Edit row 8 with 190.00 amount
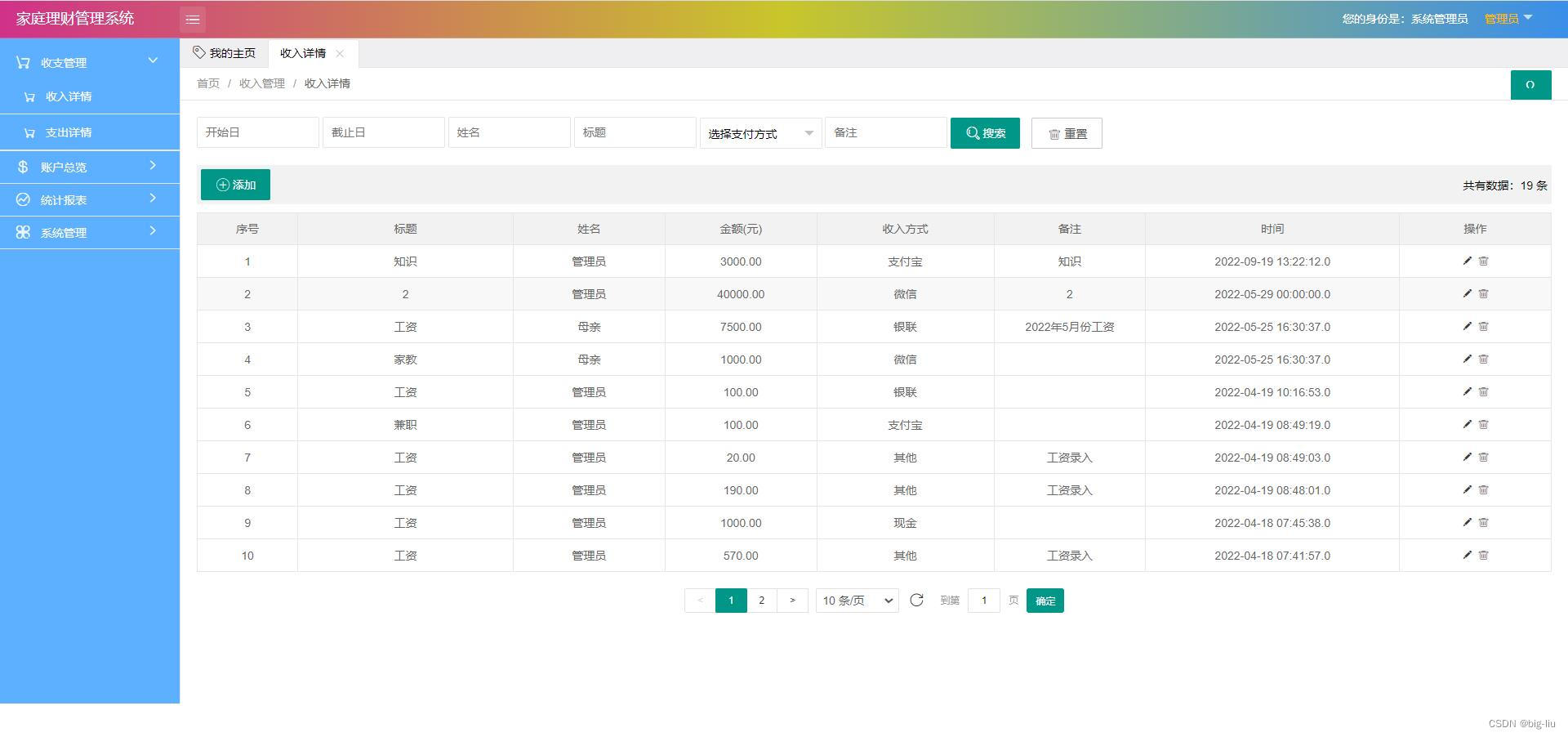1568x737 pixels. [1467, 489]
